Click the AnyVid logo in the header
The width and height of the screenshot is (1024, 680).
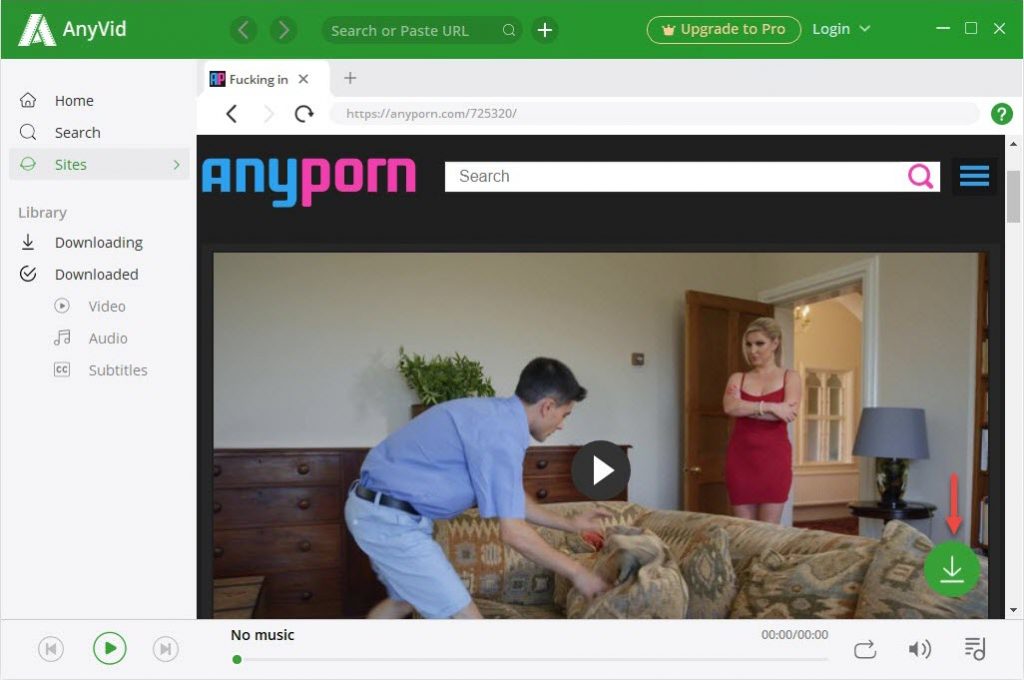click(72, 29)
